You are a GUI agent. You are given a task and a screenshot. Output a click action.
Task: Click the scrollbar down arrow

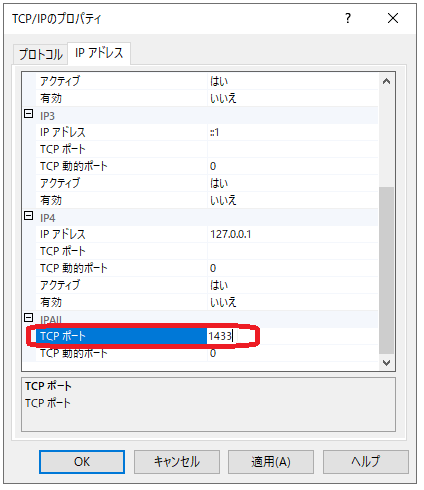[387, 363]
